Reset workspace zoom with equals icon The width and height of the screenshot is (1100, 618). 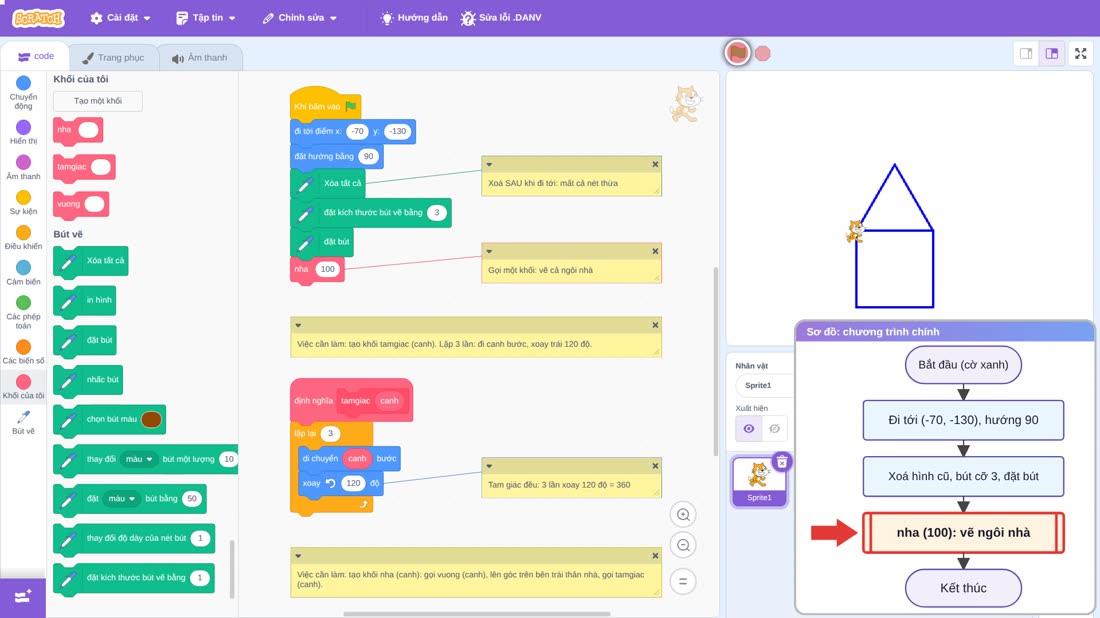click(683, 581)
